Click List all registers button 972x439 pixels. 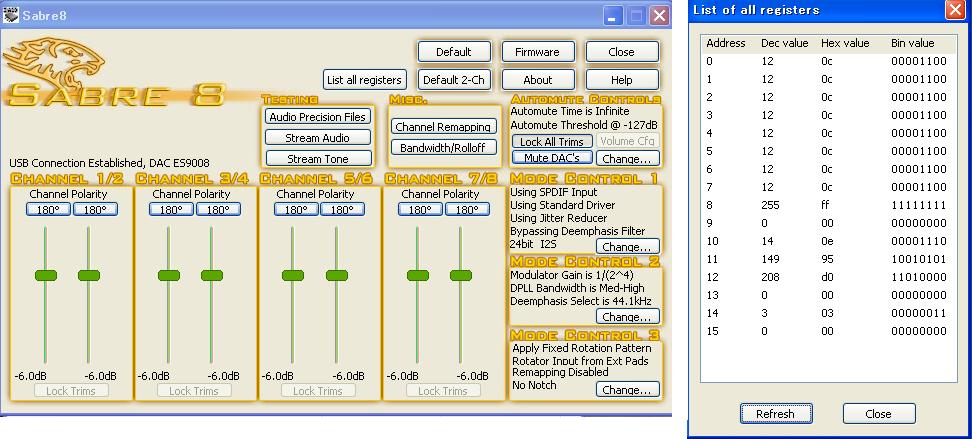(x=364, y=79)
